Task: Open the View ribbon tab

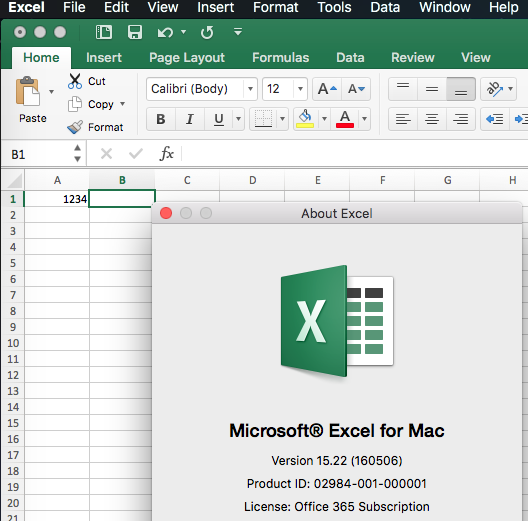Action: point(475,58)
